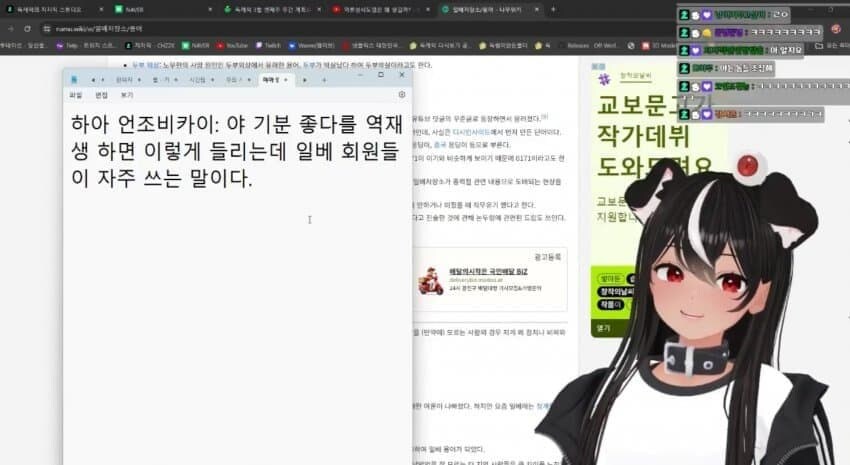
Task: Go forward in browser history
Action: pyautogui.click(x=11, y=29)
